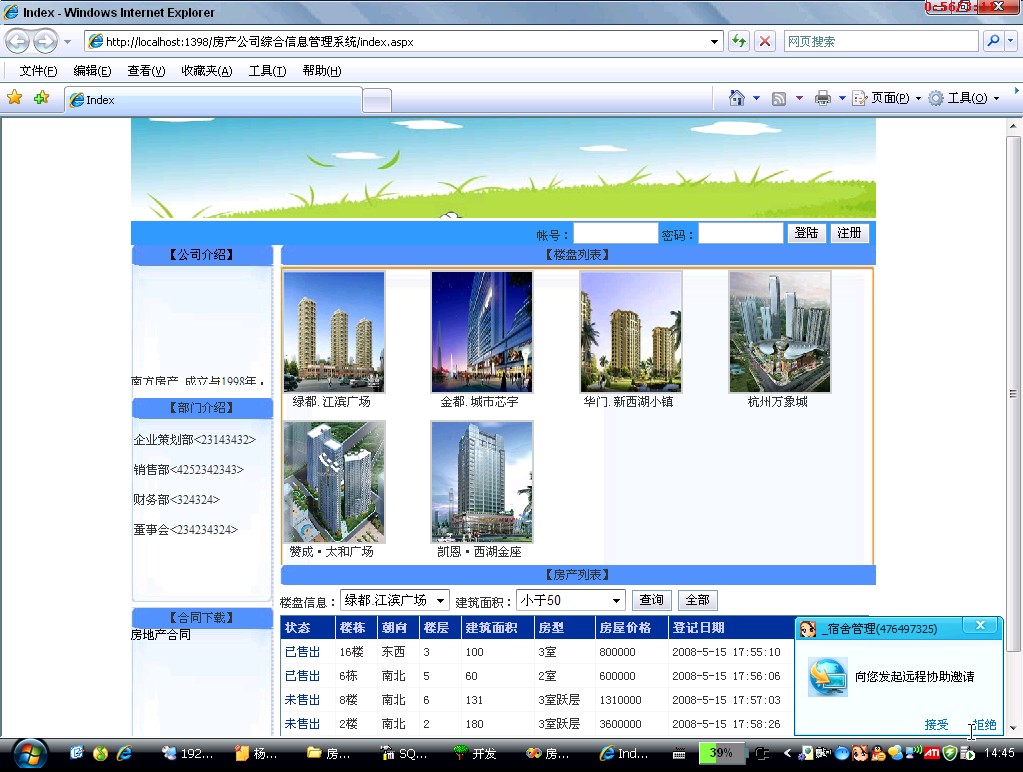Click the 帐号 input field

pyautogui.click(x=615, y=233)
